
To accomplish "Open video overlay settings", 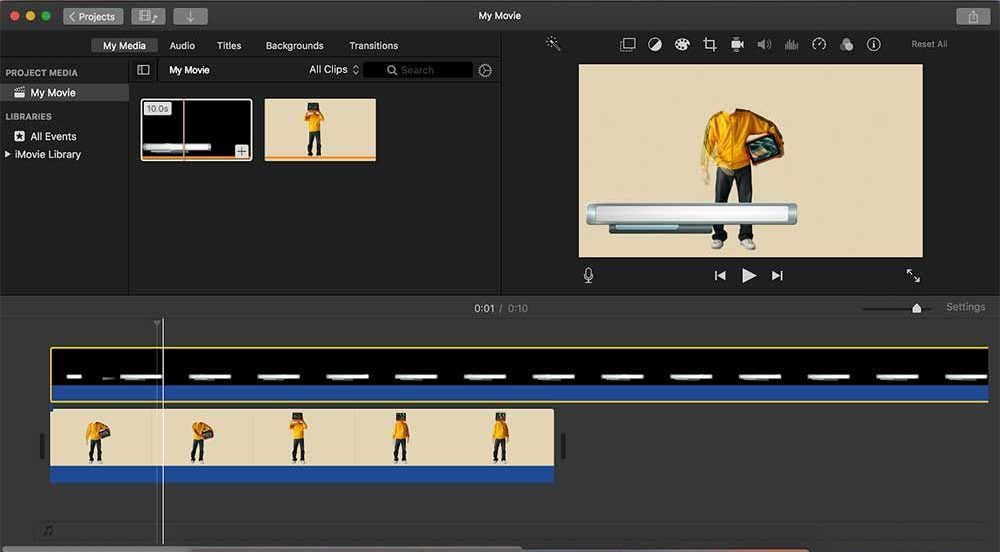I will pyautogui.click(x=628, y=45).
